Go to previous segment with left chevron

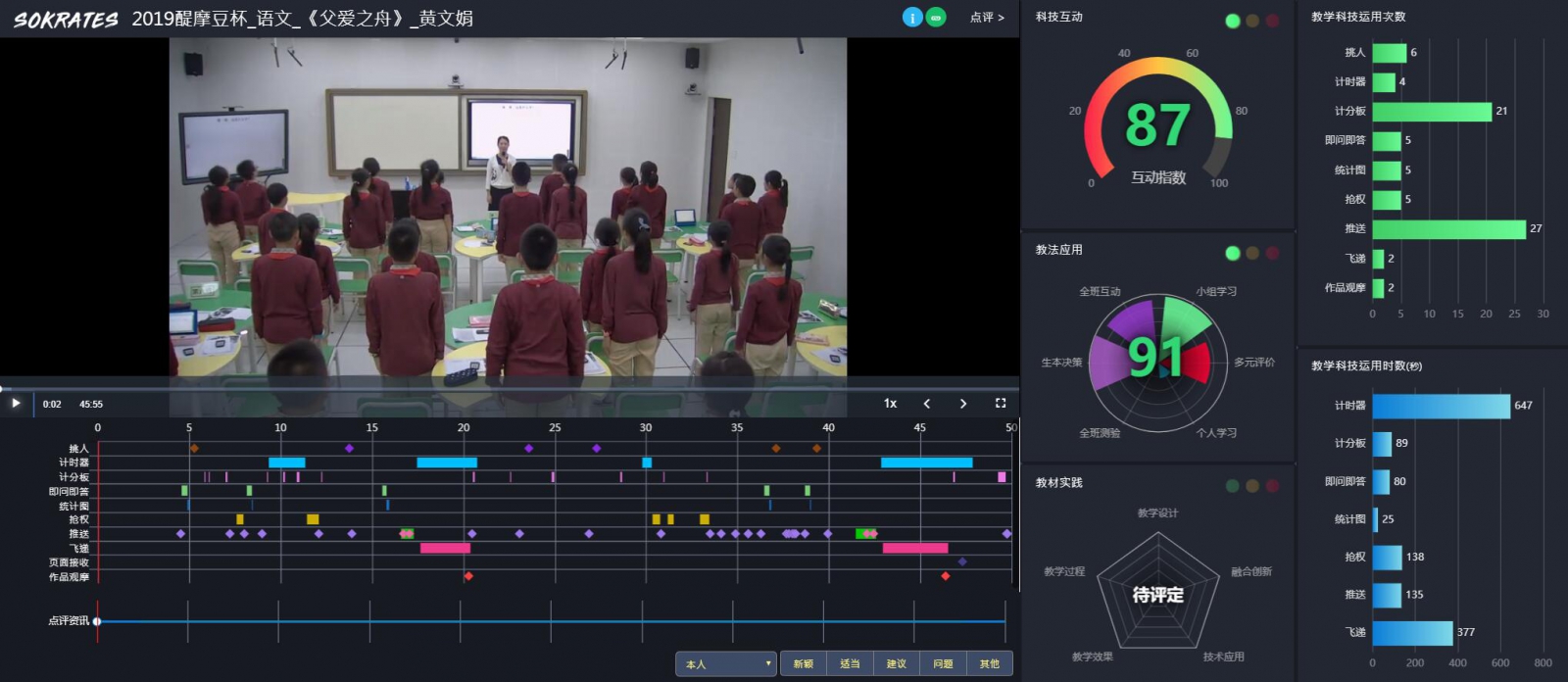[x=927, y=403]
